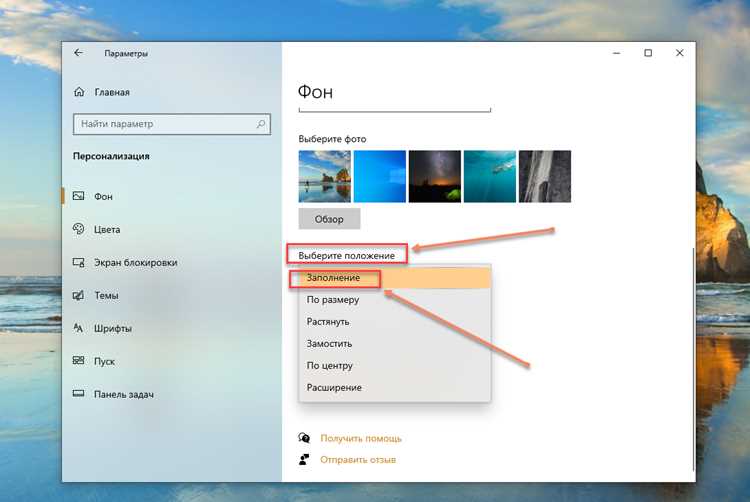The width and height of the screenshot is (750, 502).
Task: Click the search magnifier icon
Action: coord(261,124)
